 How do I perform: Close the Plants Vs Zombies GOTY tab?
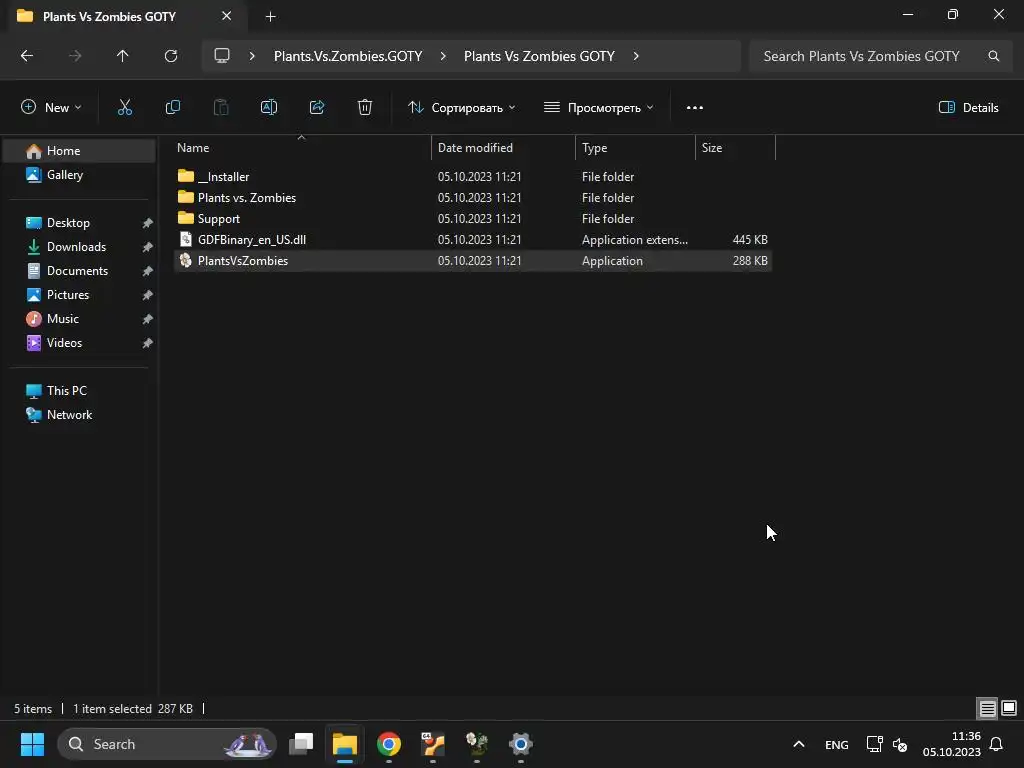pyautogui.click(x=227, y=16)
